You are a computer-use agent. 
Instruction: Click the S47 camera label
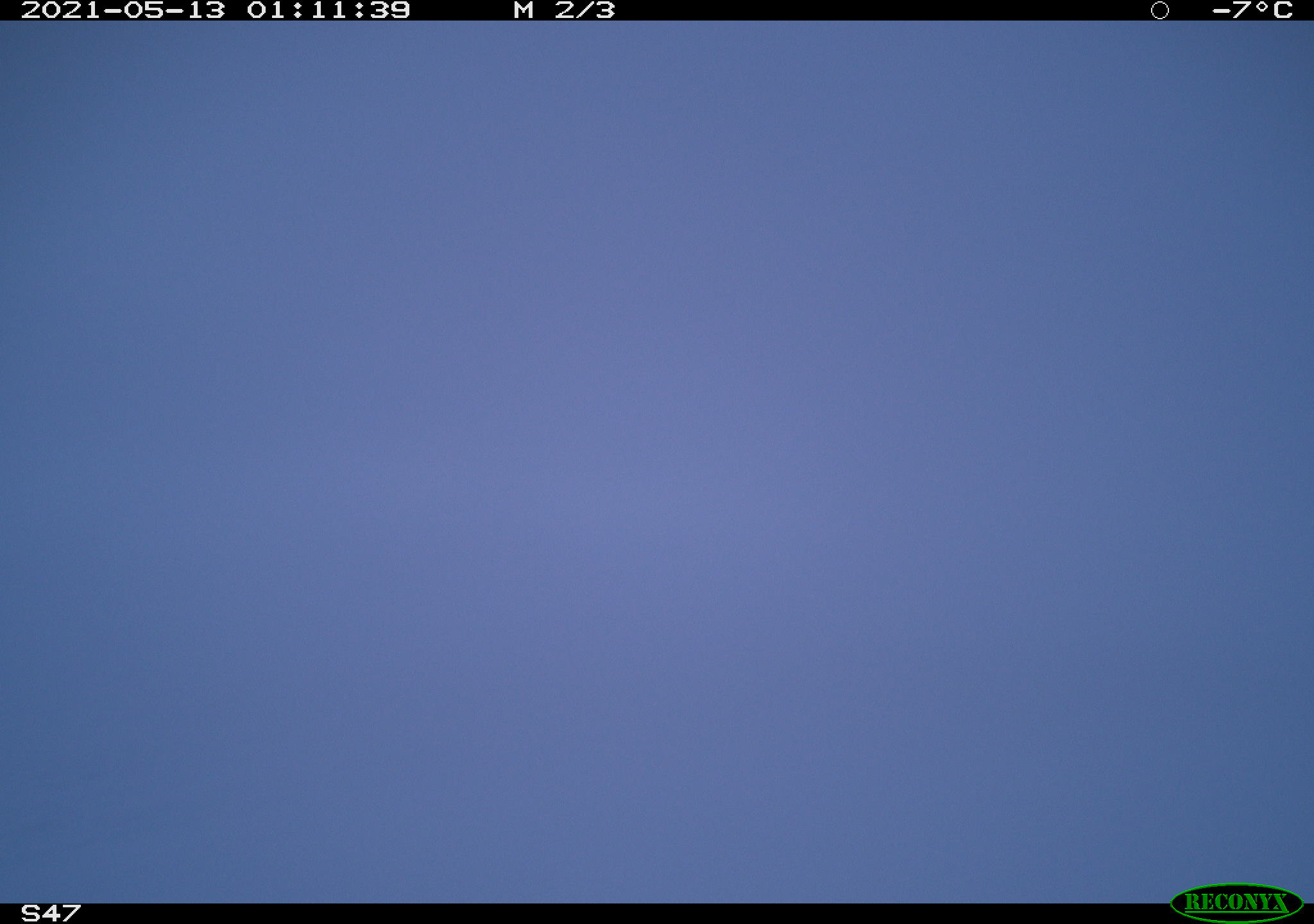[51, 913]
